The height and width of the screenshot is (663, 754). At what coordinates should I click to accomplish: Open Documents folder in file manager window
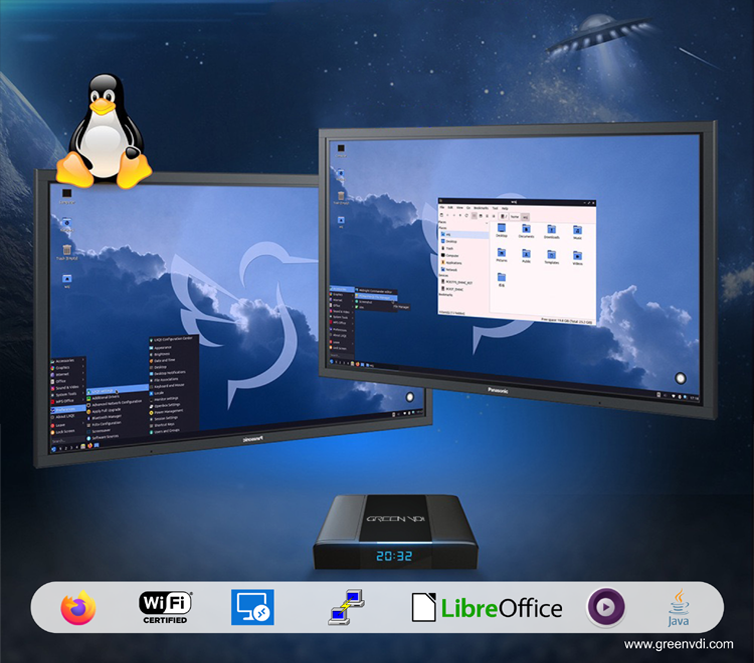(526, 231)
